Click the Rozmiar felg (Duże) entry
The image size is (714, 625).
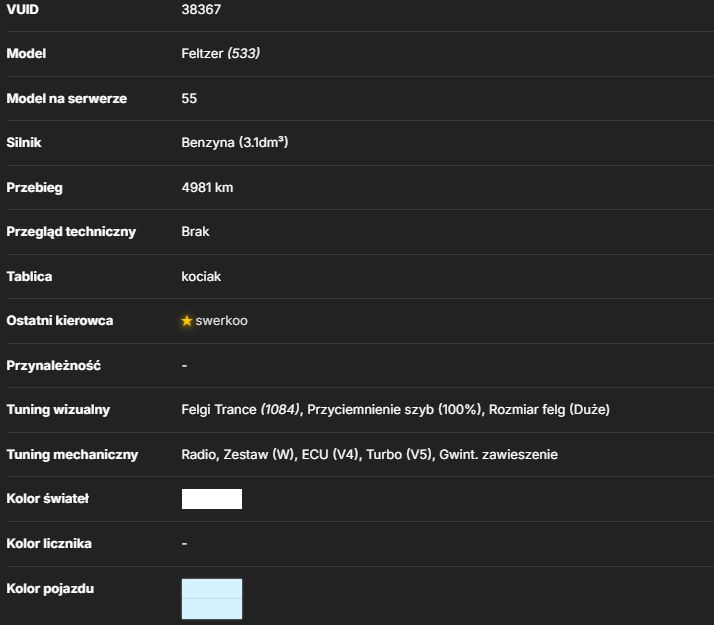tap(549, 410)
